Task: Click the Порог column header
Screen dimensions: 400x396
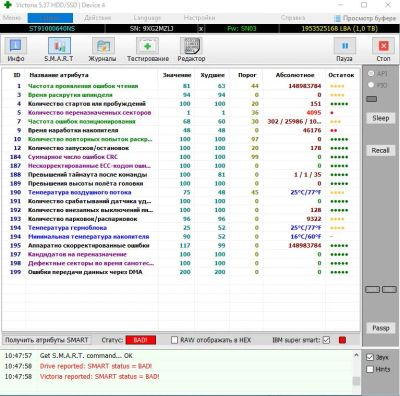Action: [247, 75]
